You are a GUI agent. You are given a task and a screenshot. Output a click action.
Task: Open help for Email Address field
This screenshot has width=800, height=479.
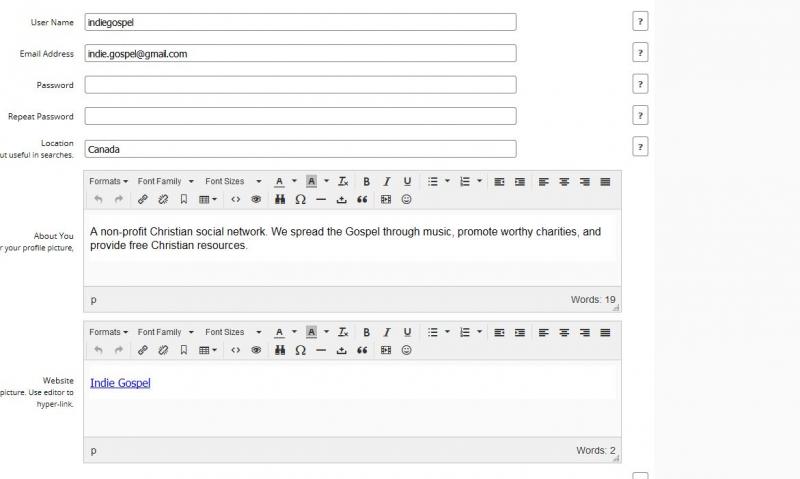point(640,53)
